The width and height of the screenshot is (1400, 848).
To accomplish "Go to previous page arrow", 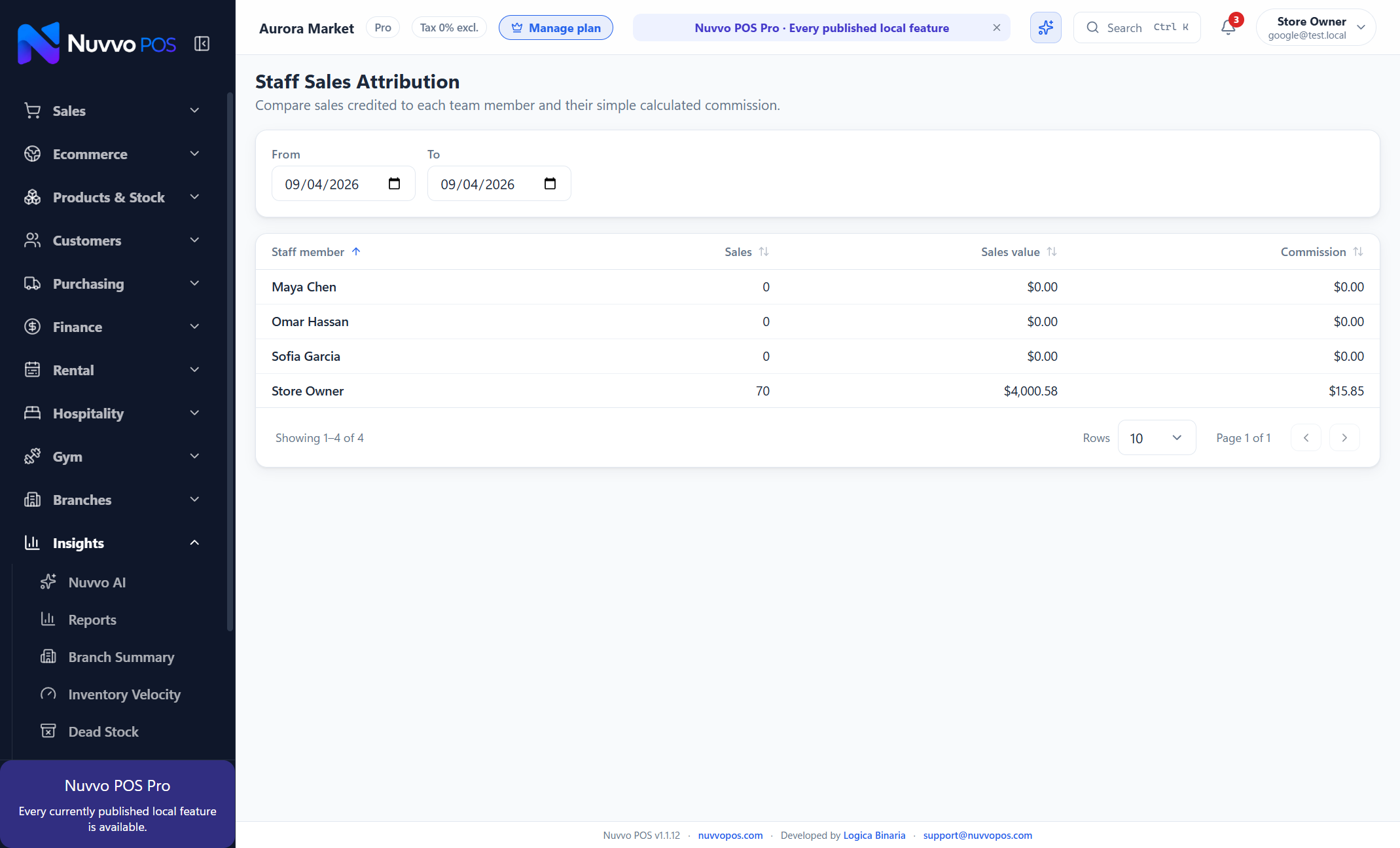I will [1306, 438].
